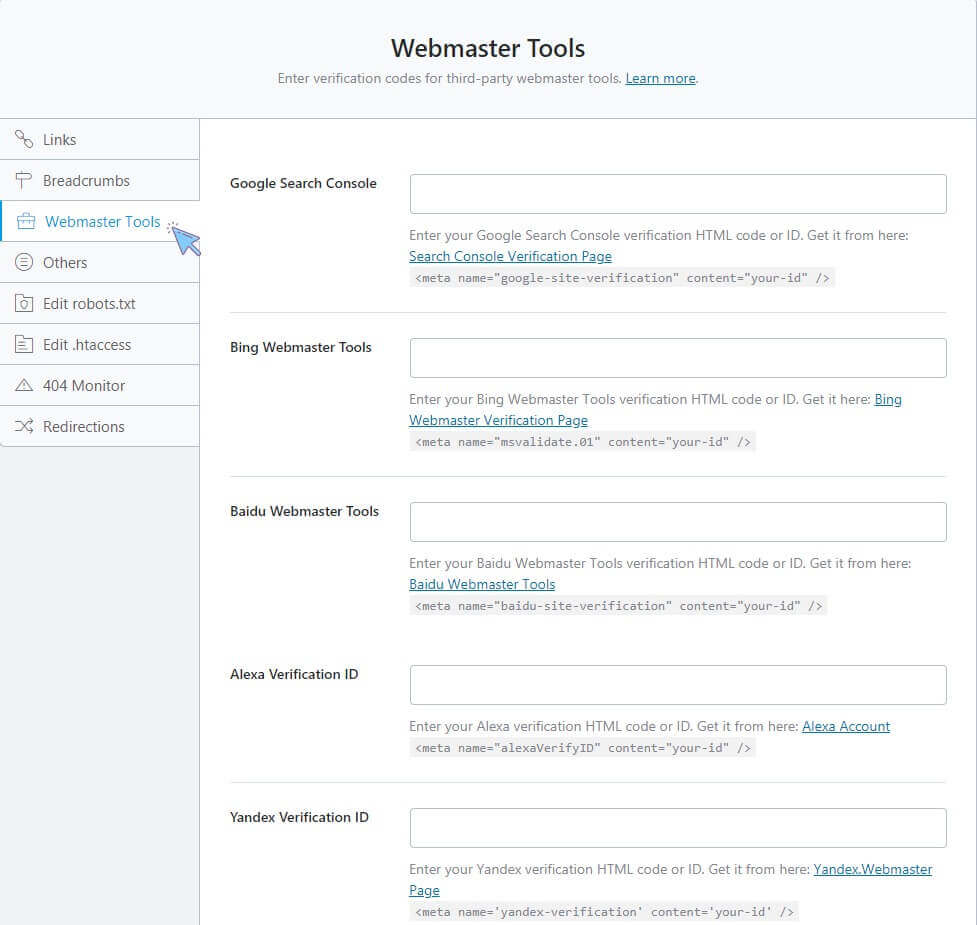The image size is (977, 925).
Task: Open the Alexa Account link
Action: tap(846, 726)
